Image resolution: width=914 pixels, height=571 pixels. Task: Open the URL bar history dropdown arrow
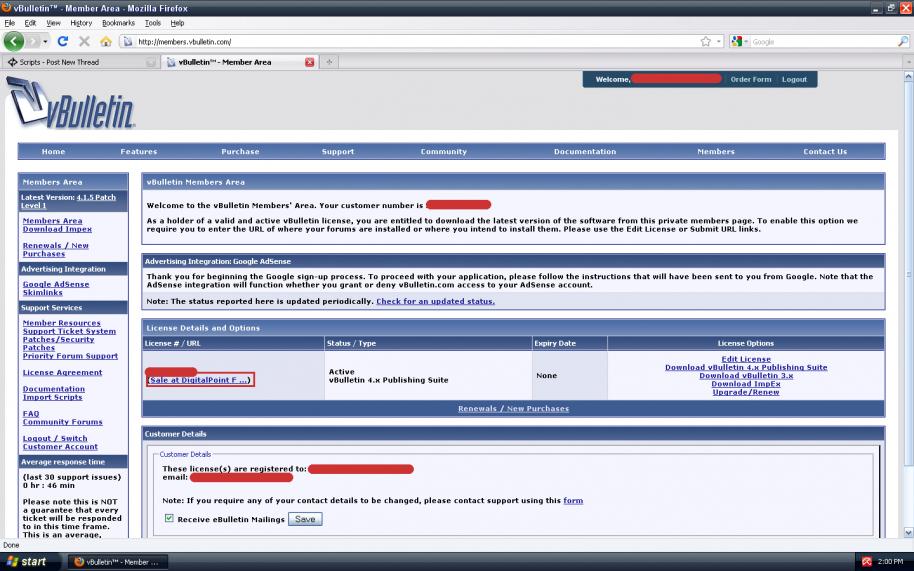tap(719, 41)
